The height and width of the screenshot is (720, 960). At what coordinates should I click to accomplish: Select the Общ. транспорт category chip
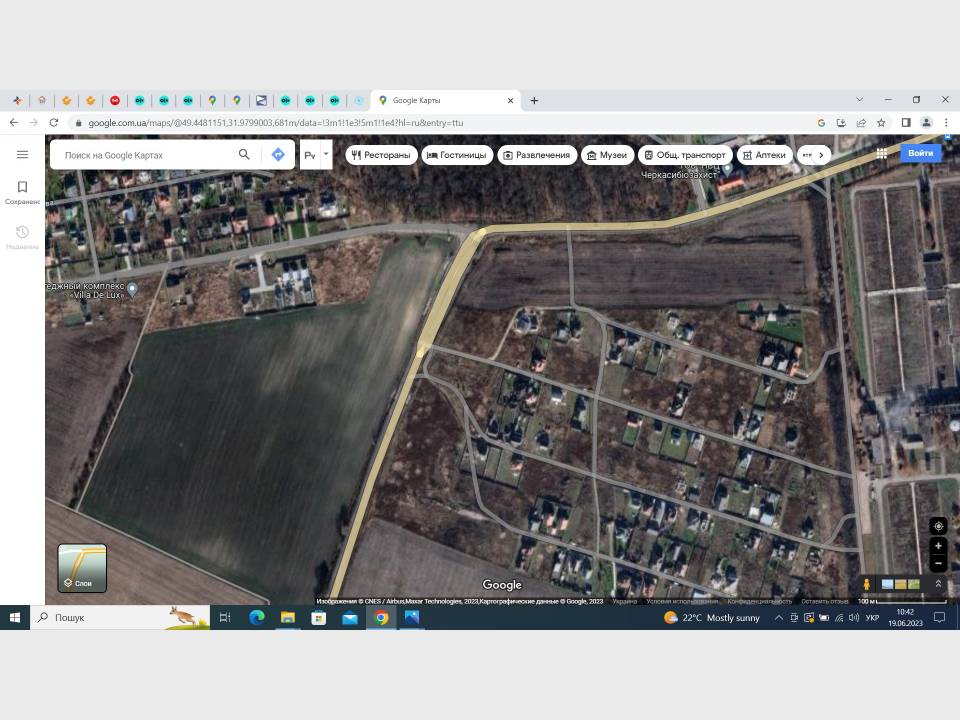685,155
